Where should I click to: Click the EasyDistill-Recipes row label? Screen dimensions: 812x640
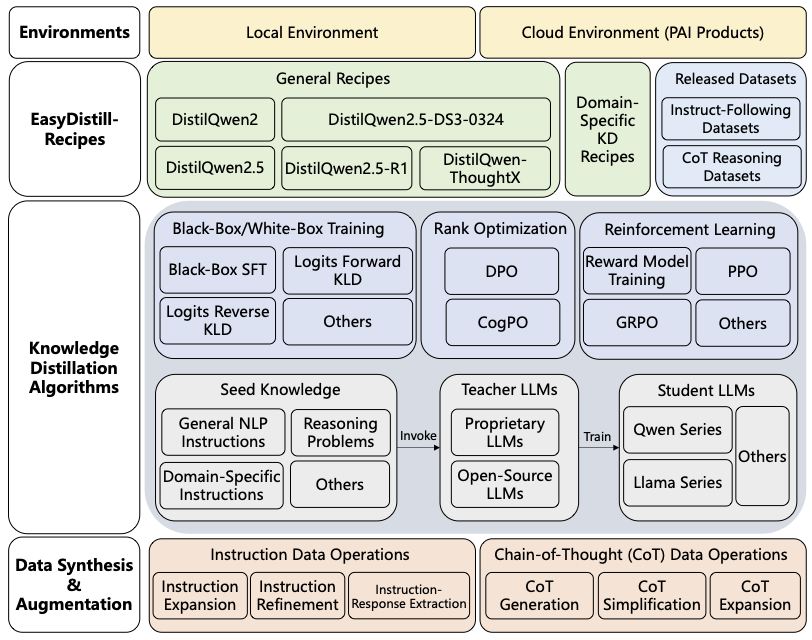[75, 129]
